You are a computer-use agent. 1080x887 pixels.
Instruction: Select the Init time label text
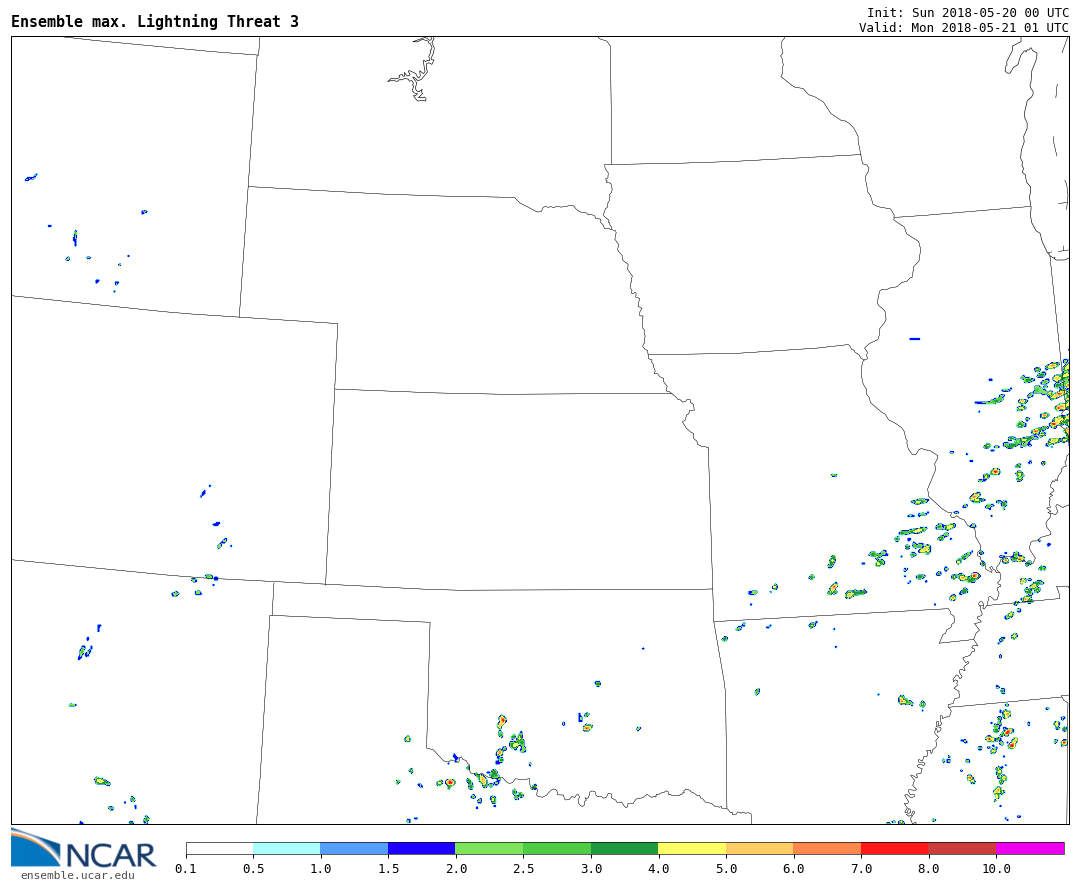pos(967,12)
